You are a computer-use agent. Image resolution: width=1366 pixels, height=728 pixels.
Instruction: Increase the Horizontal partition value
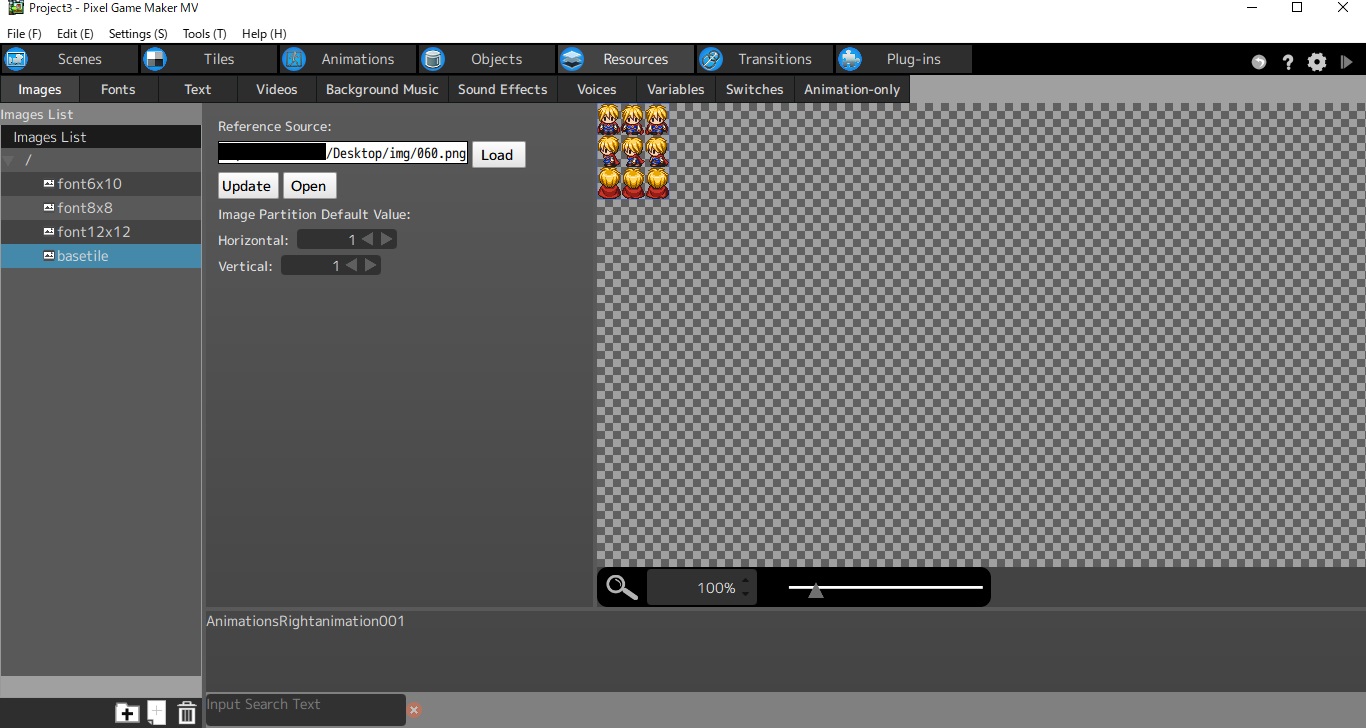click(x=387, y=240)
